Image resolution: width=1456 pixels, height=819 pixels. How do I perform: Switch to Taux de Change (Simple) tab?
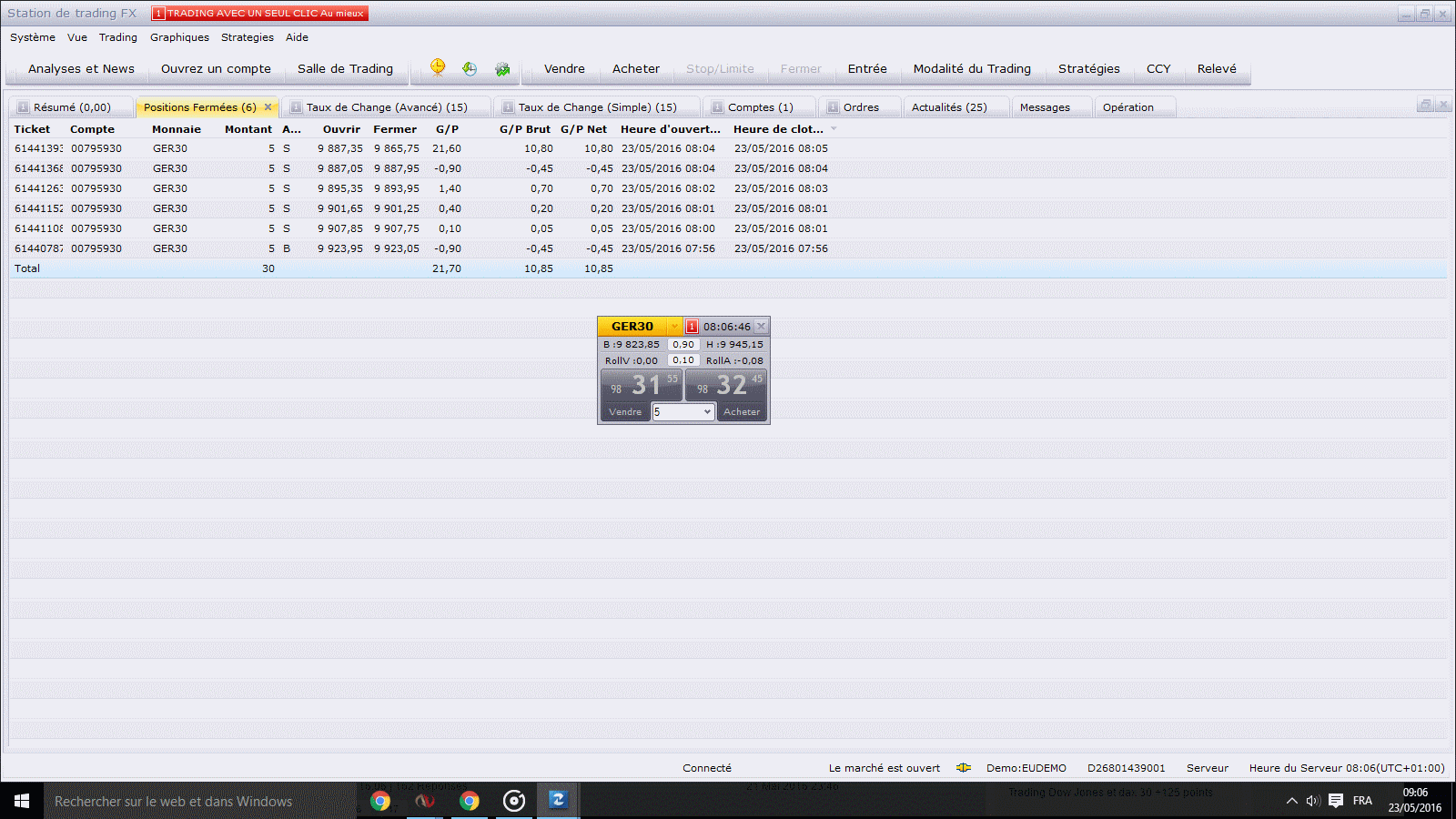pyautogui.click(x=598, y=107)
